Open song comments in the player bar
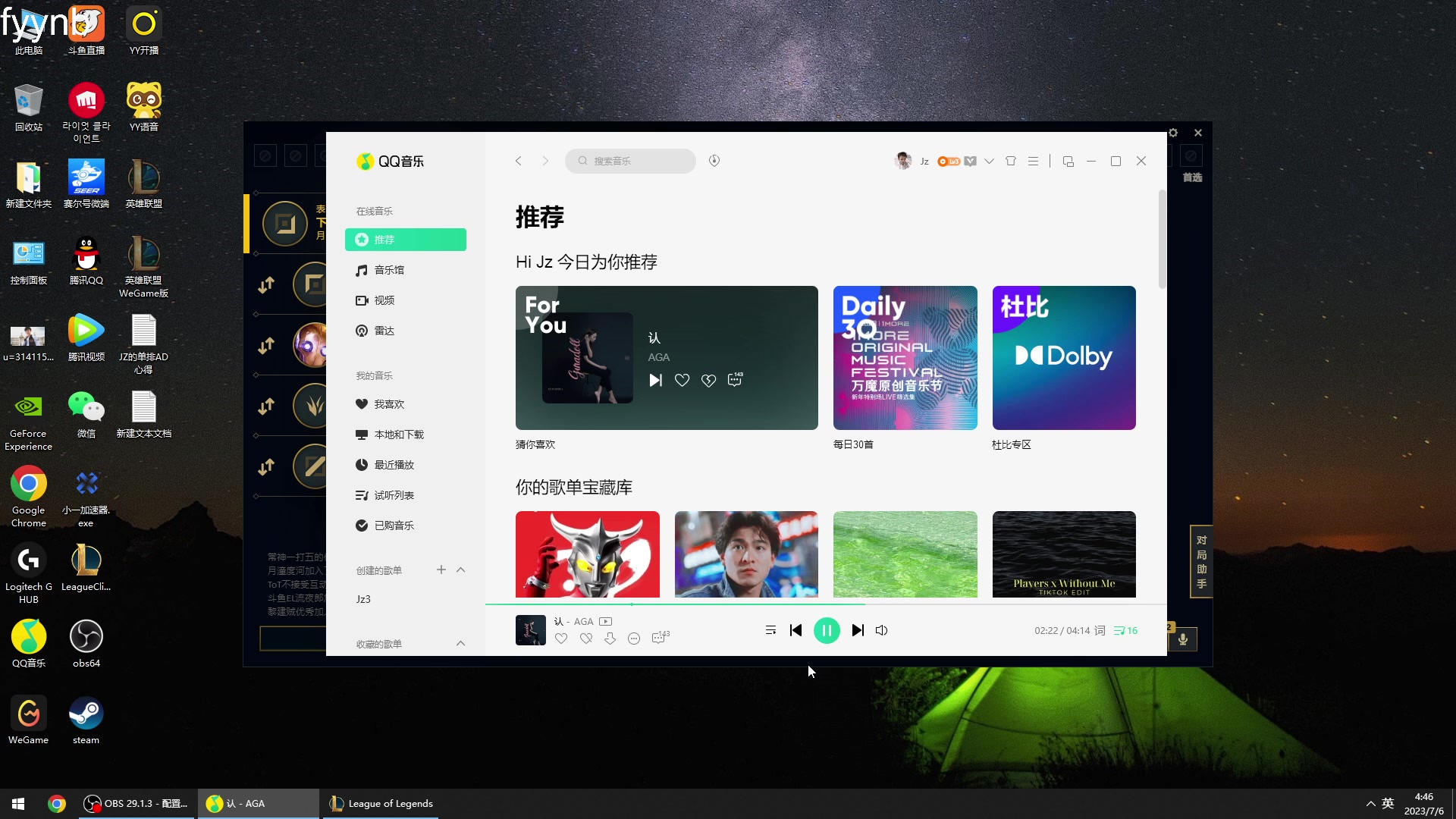The image size is (1456, 819). click(x=661, y=638)
